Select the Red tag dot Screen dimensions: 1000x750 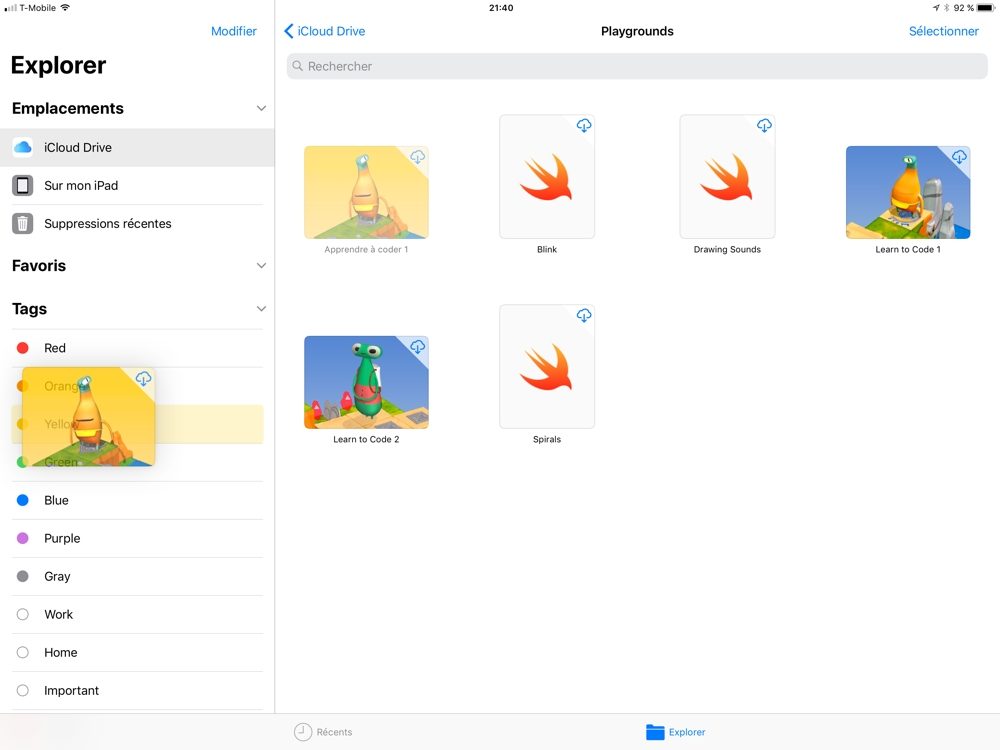click(22, 348)
